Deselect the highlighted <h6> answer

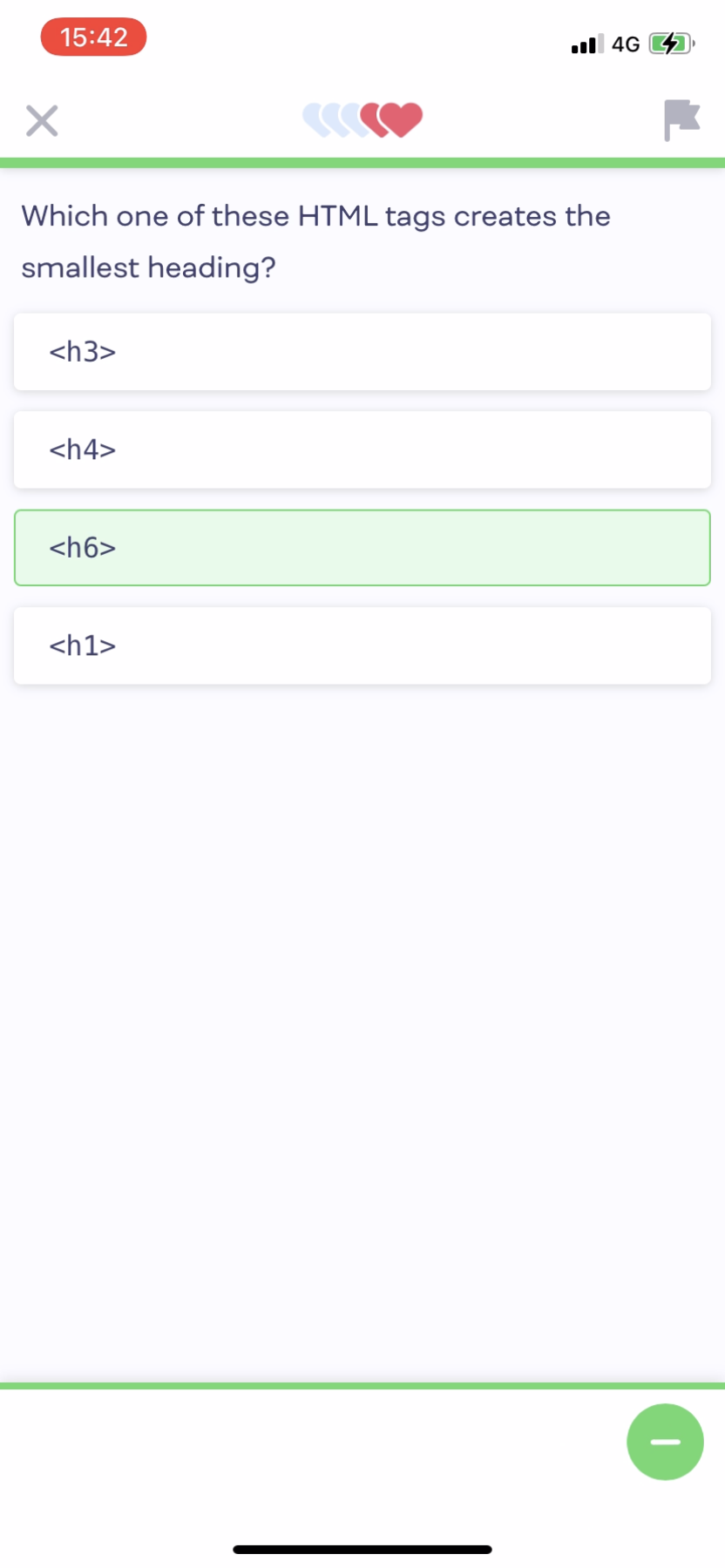point(362,548)
